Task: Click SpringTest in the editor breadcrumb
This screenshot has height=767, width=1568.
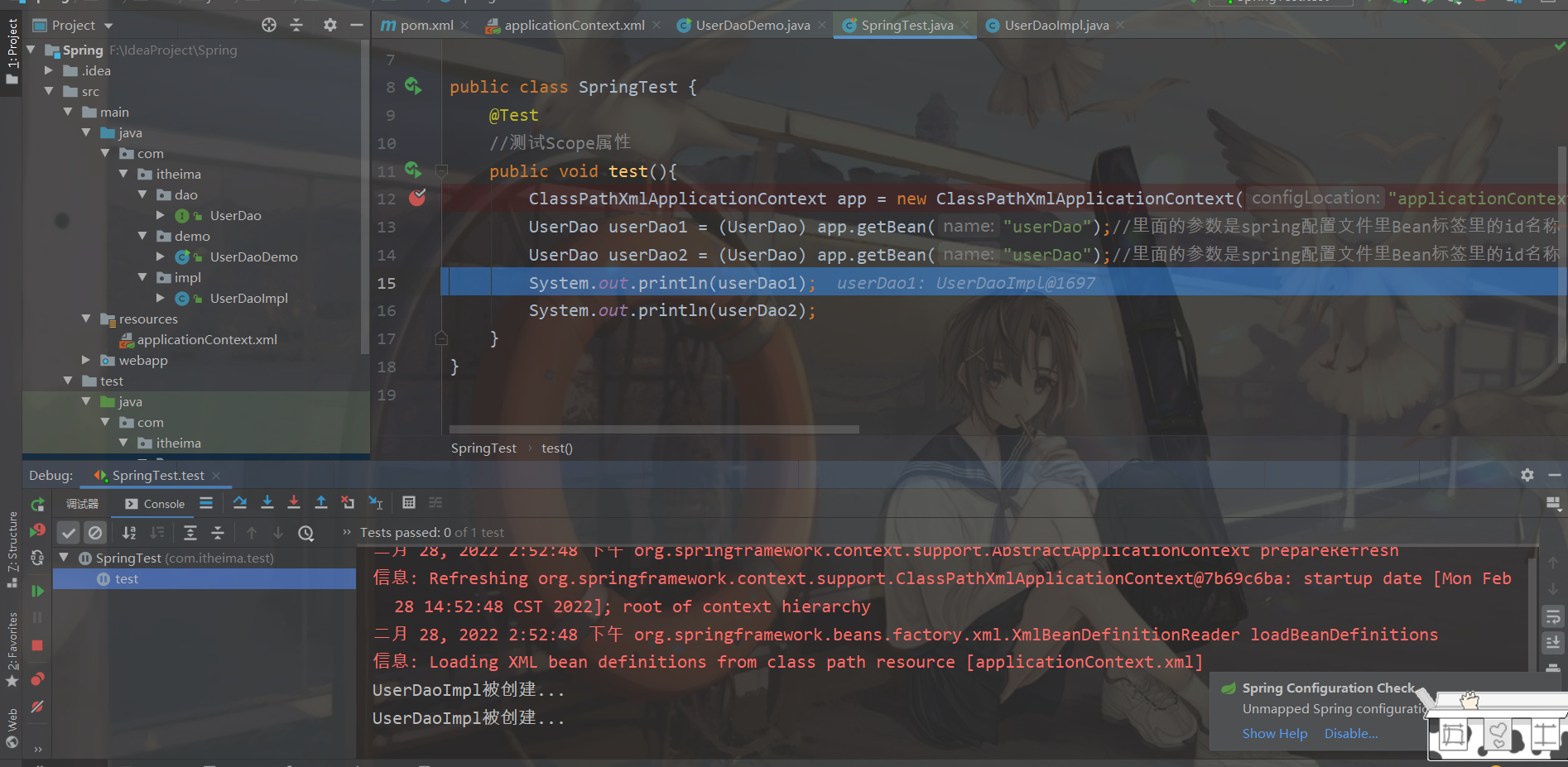Action: (x=483, y=448)
